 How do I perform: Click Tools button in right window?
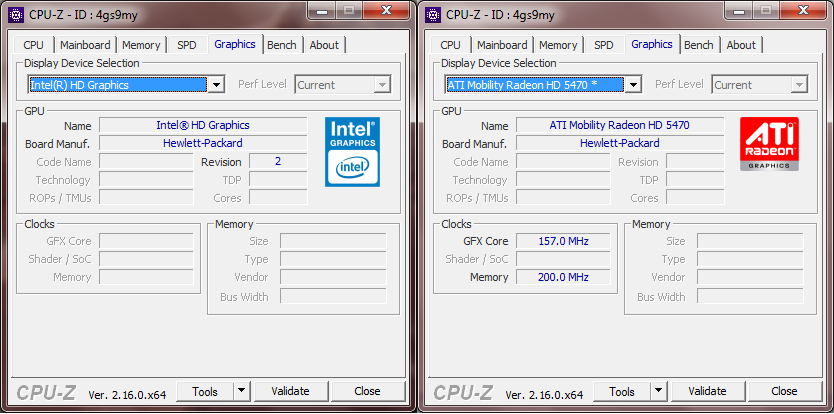click(622, 392)
